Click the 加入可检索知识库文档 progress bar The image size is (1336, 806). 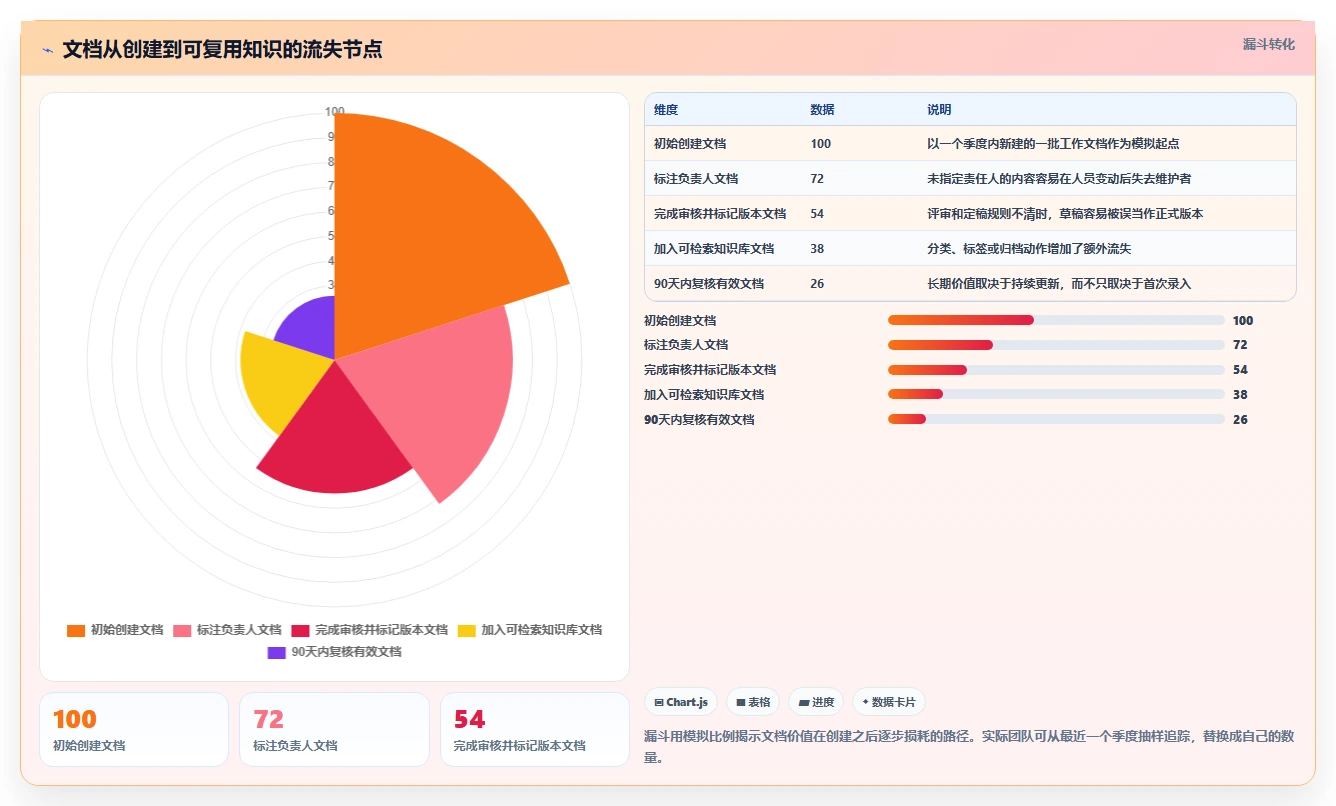point(1056,395)
